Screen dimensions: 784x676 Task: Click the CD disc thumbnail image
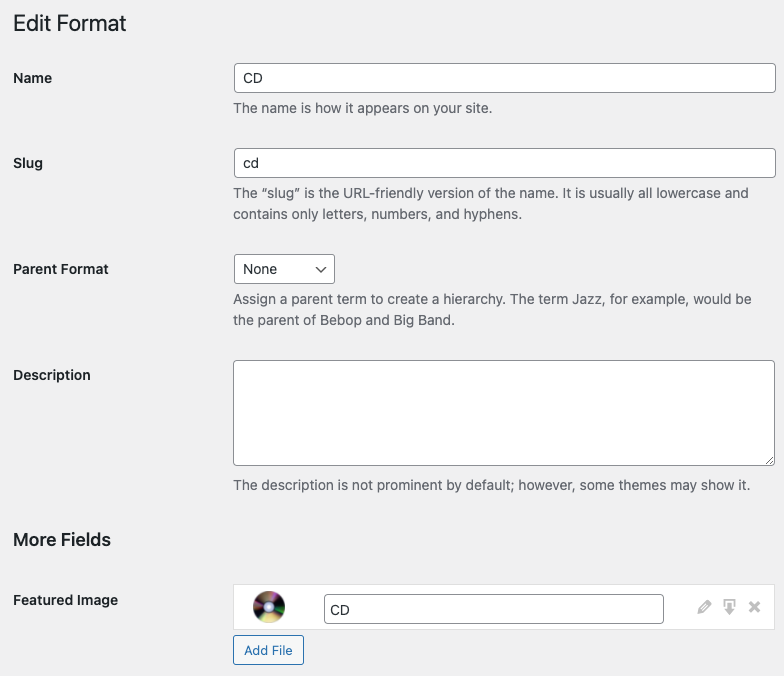tap(269, 607)
